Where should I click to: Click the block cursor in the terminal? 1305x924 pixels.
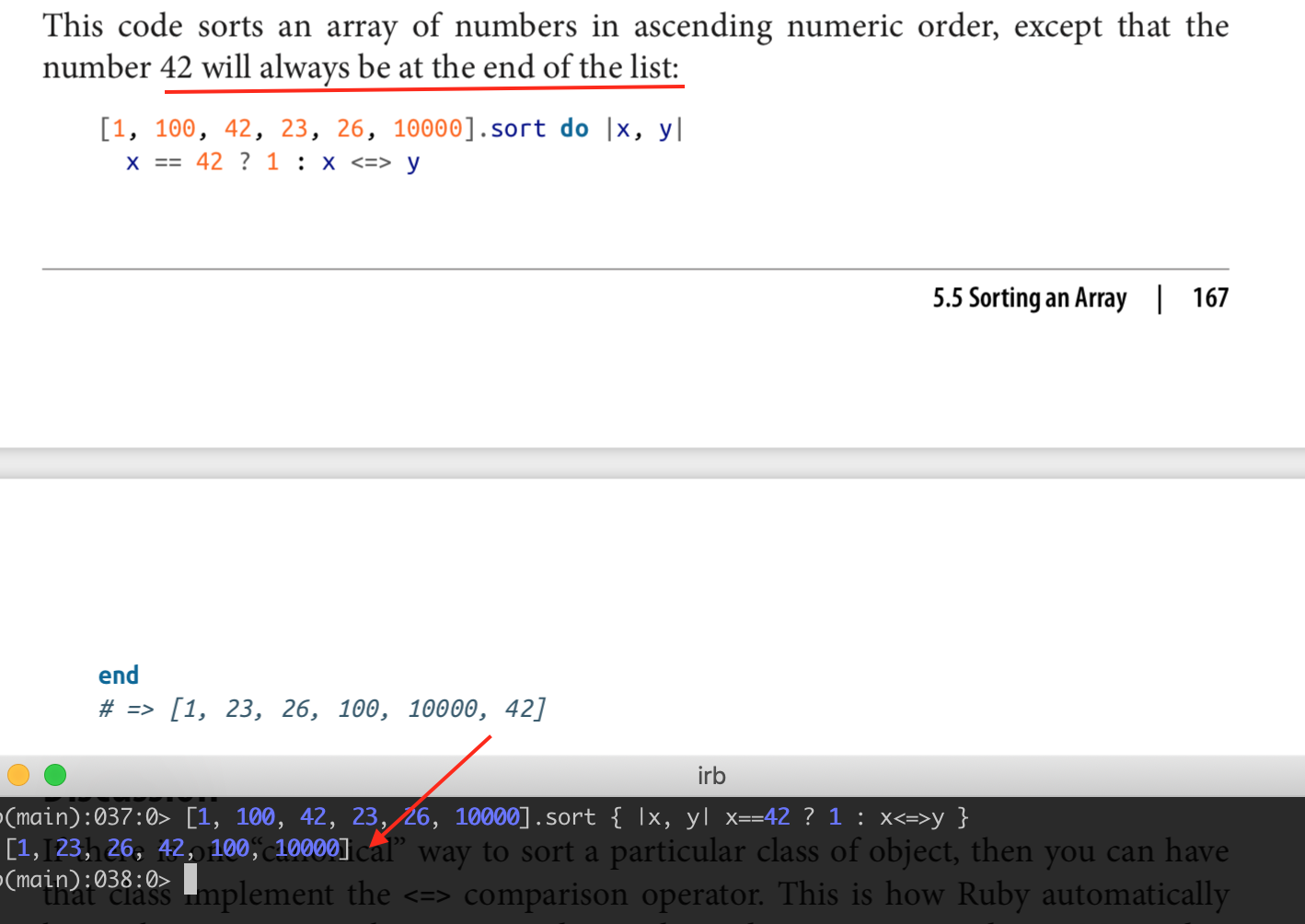click(191, 880)
